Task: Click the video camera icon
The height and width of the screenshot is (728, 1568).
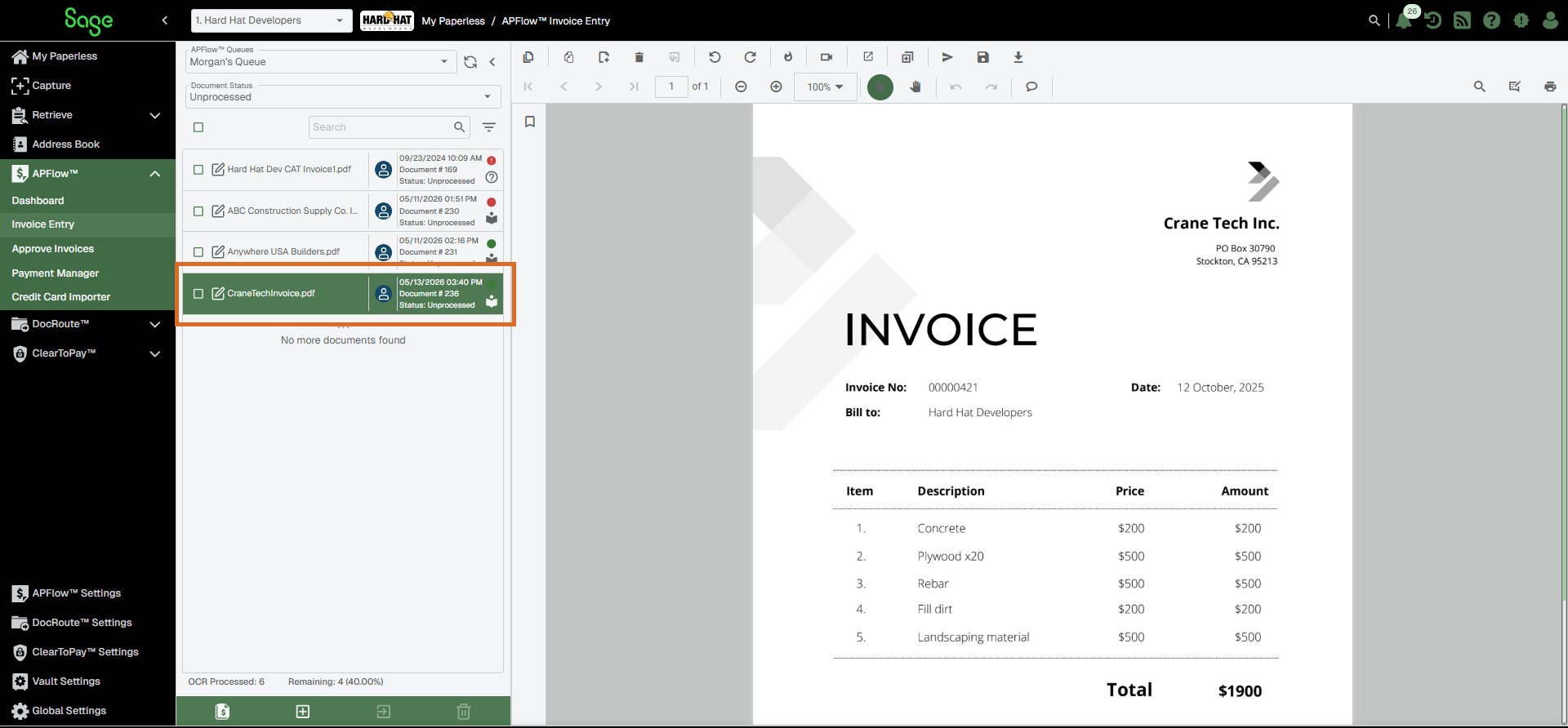Action: (826, 57)
